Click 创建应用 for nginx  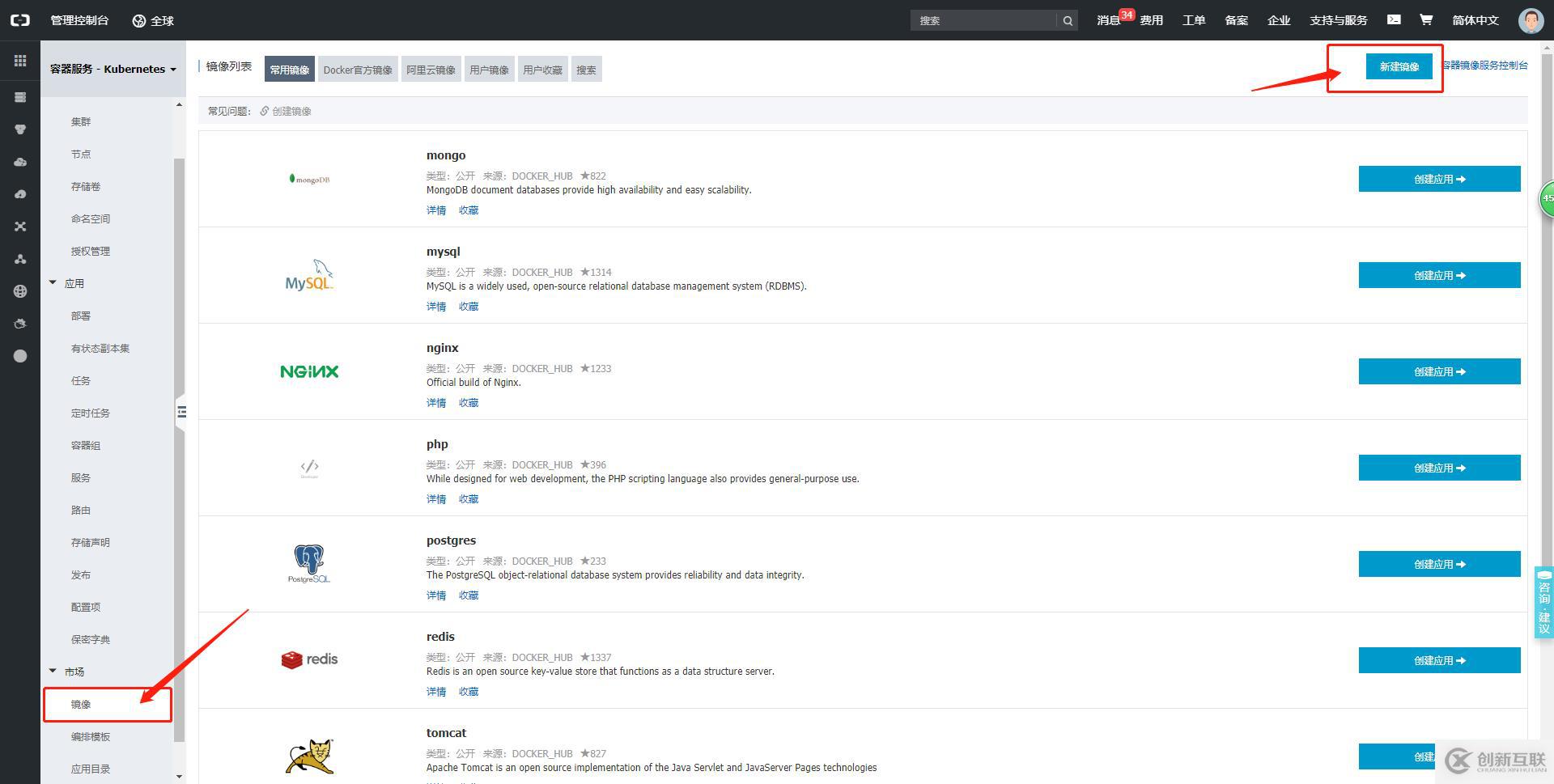tap(1439, 371)
